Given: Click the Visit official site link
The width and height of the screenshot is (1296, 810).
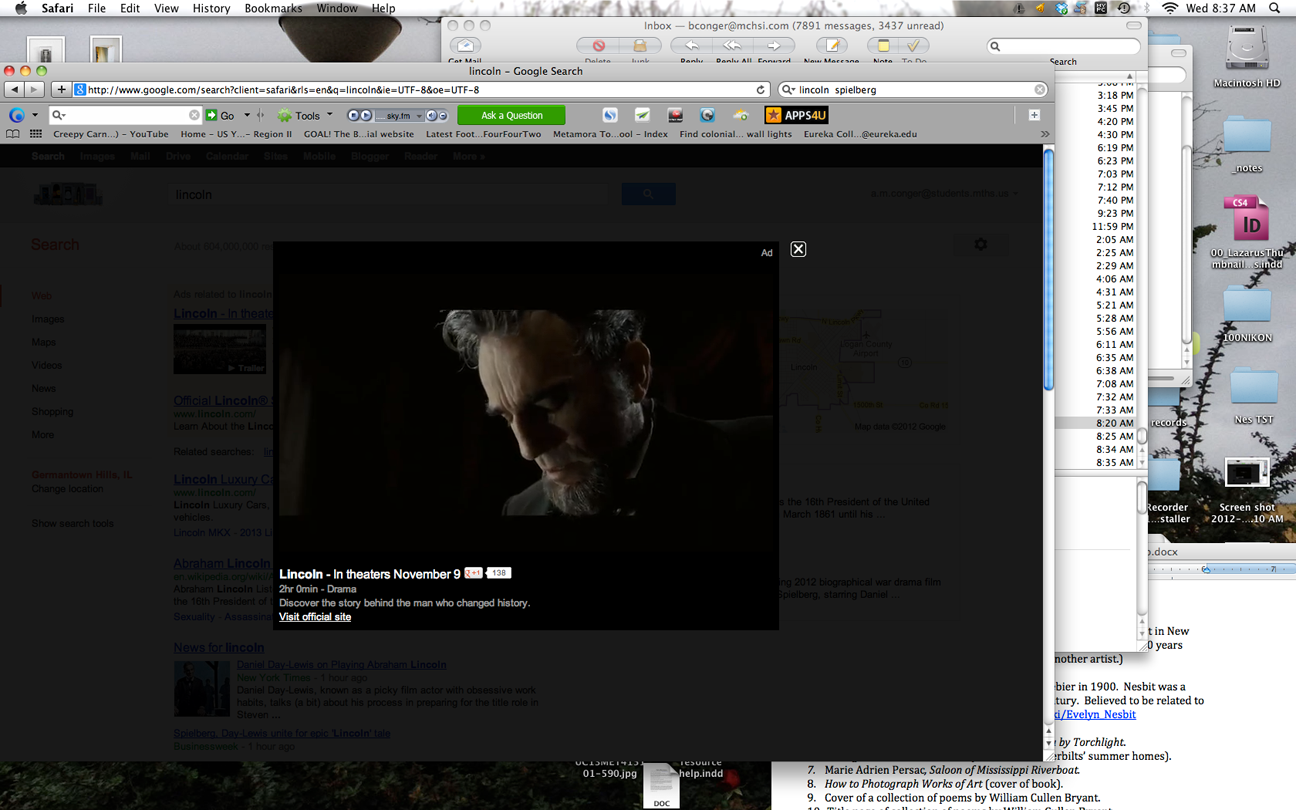Looking at the screenshot, I should [315, 617].
